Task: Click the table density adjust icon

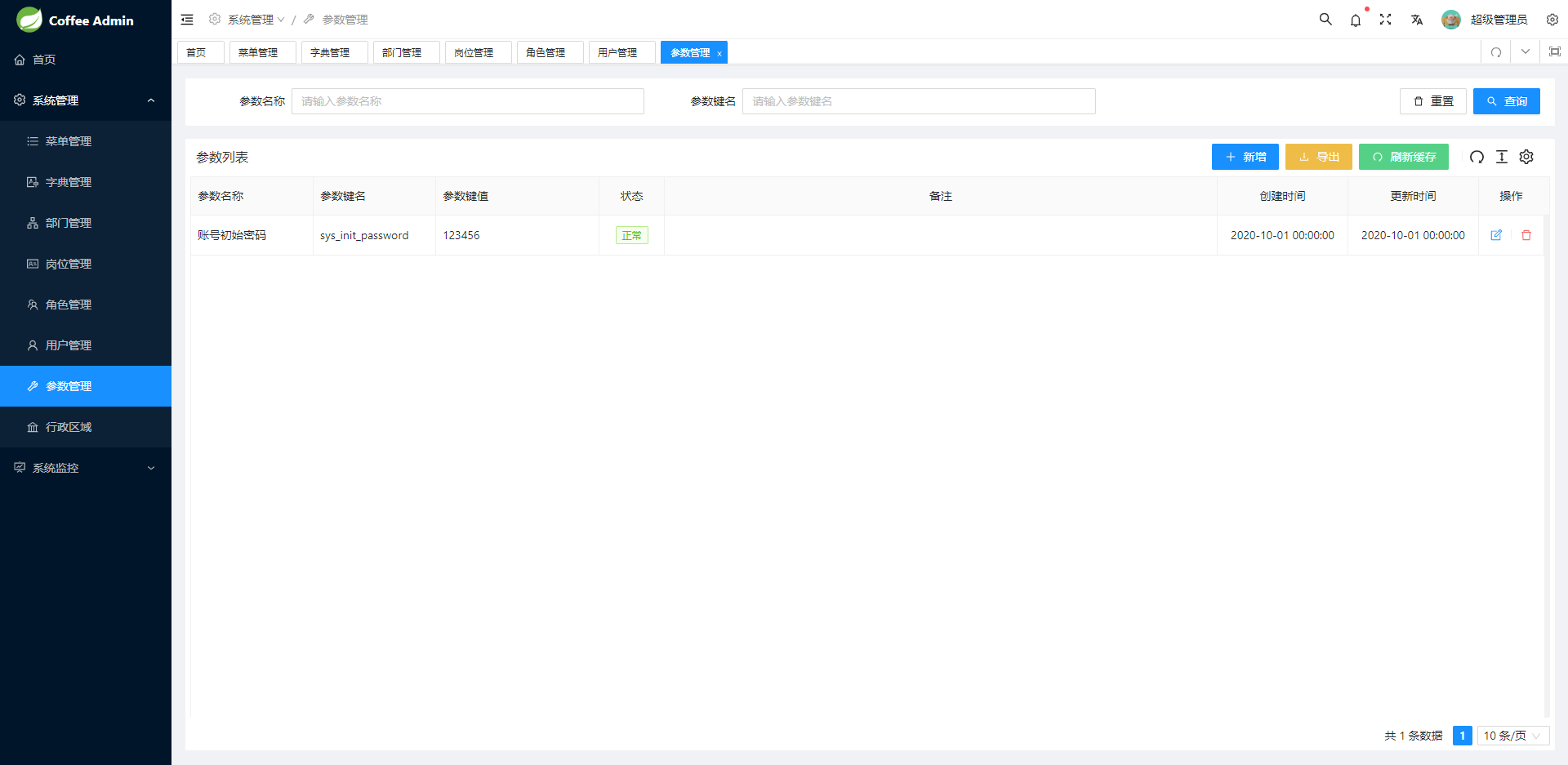Action: 1502,157
